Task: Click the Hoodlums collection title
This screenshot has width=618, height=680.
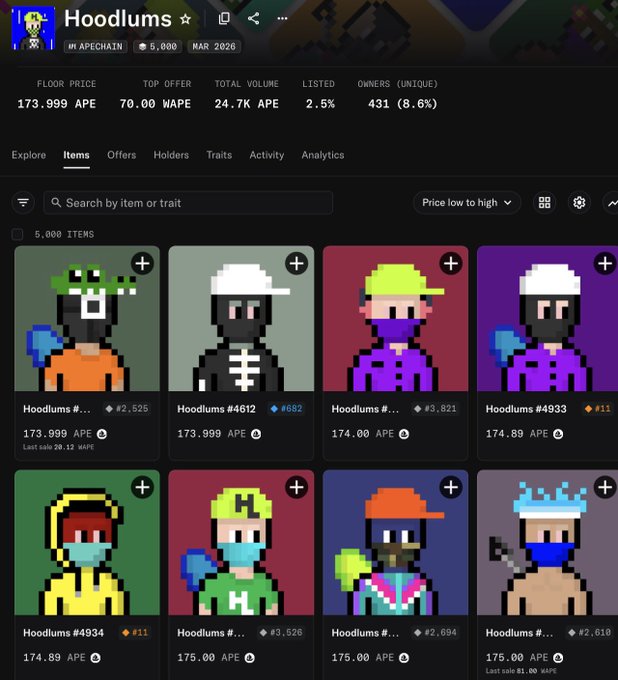Action: coord(118,19)
